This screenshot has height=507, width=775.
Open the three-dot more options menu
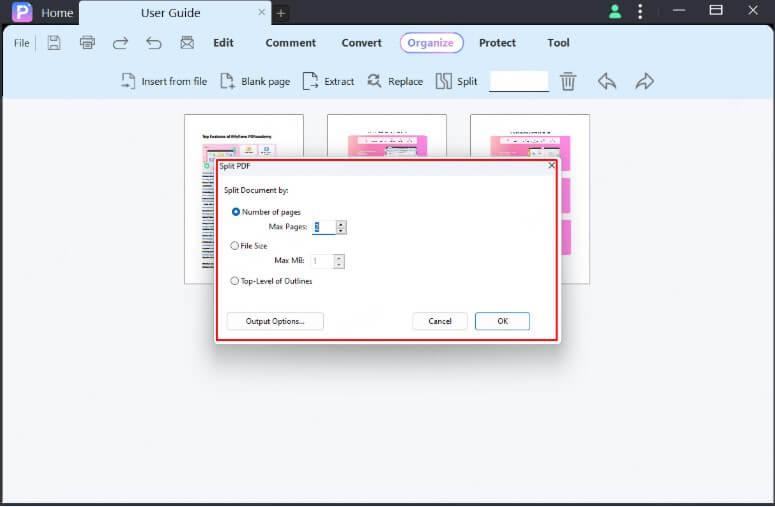coord(640,11)
